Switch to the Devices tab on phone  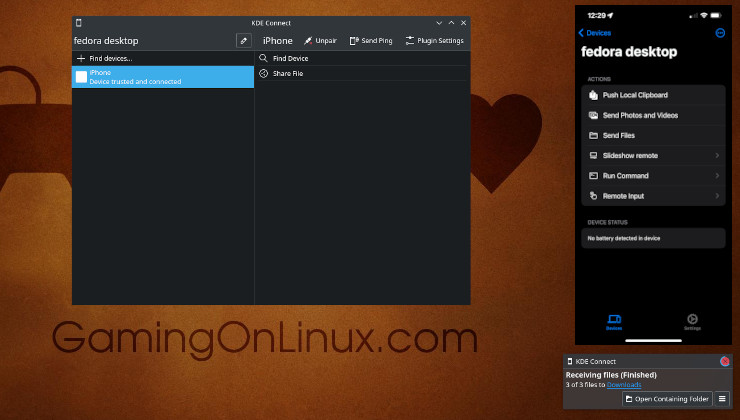pyautogui.click(x=614, y=322)
